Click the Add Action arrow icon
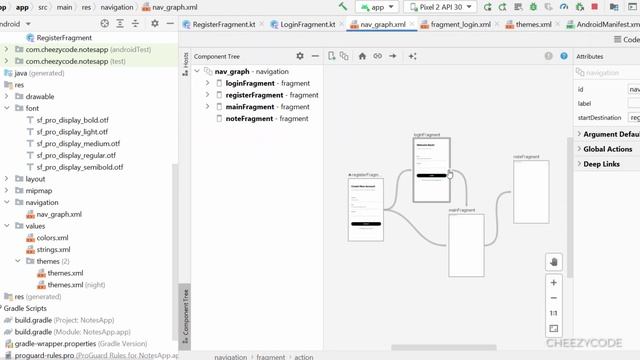Image resolution: width=640 pixels, height=360 pixels. click(393, 56)
